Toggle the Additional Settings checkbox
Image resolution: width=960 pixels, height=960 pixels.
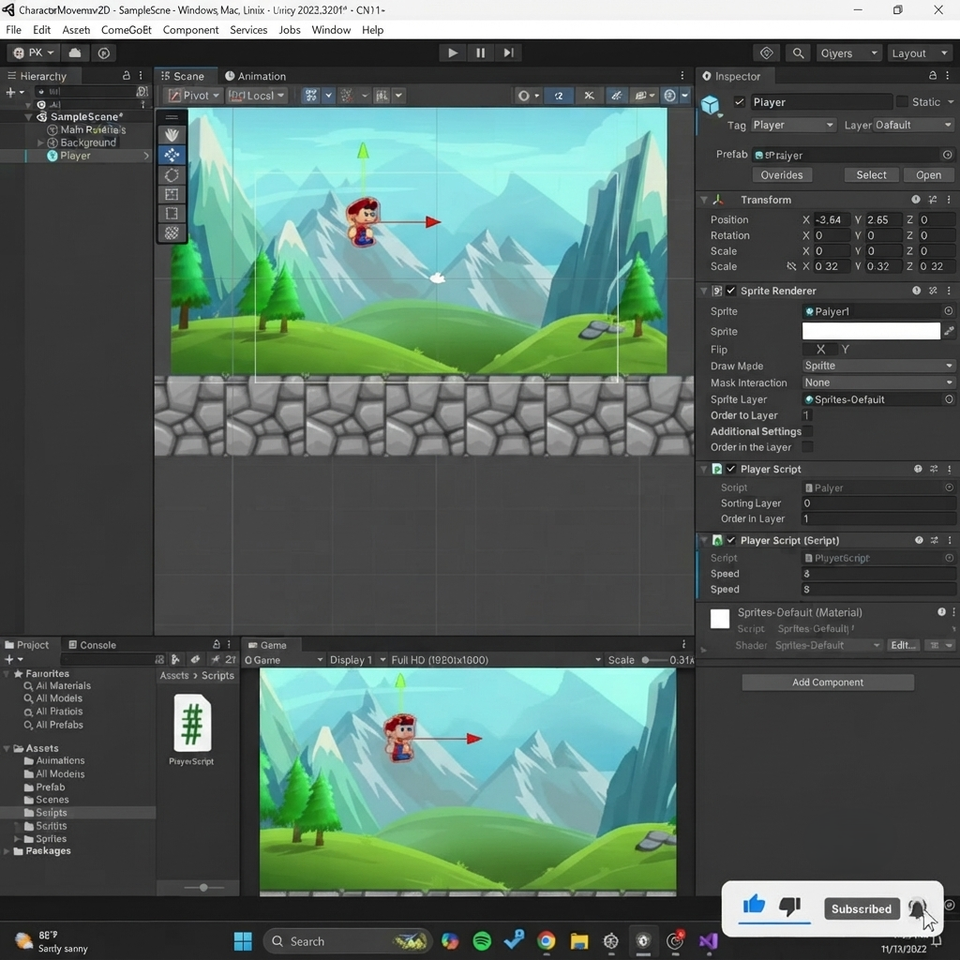(x=808, y=431)
